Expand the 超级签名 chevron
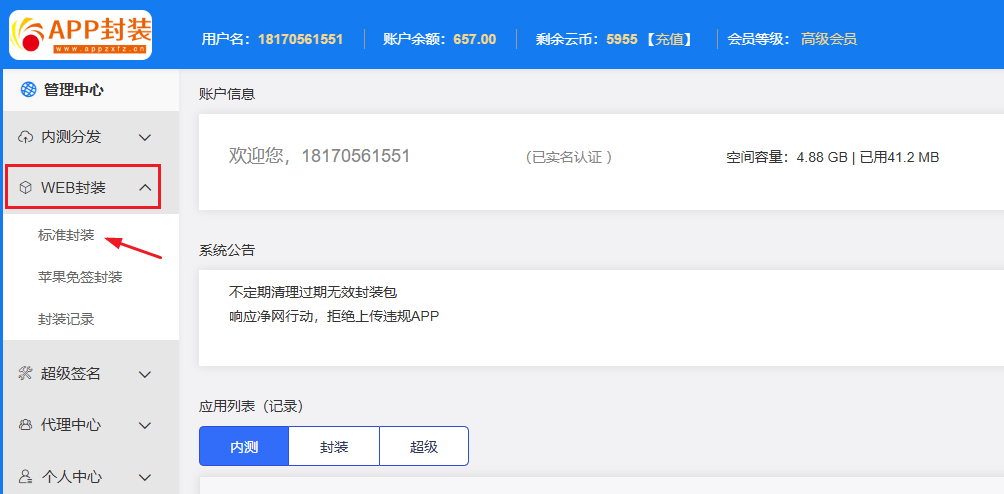 145,374
